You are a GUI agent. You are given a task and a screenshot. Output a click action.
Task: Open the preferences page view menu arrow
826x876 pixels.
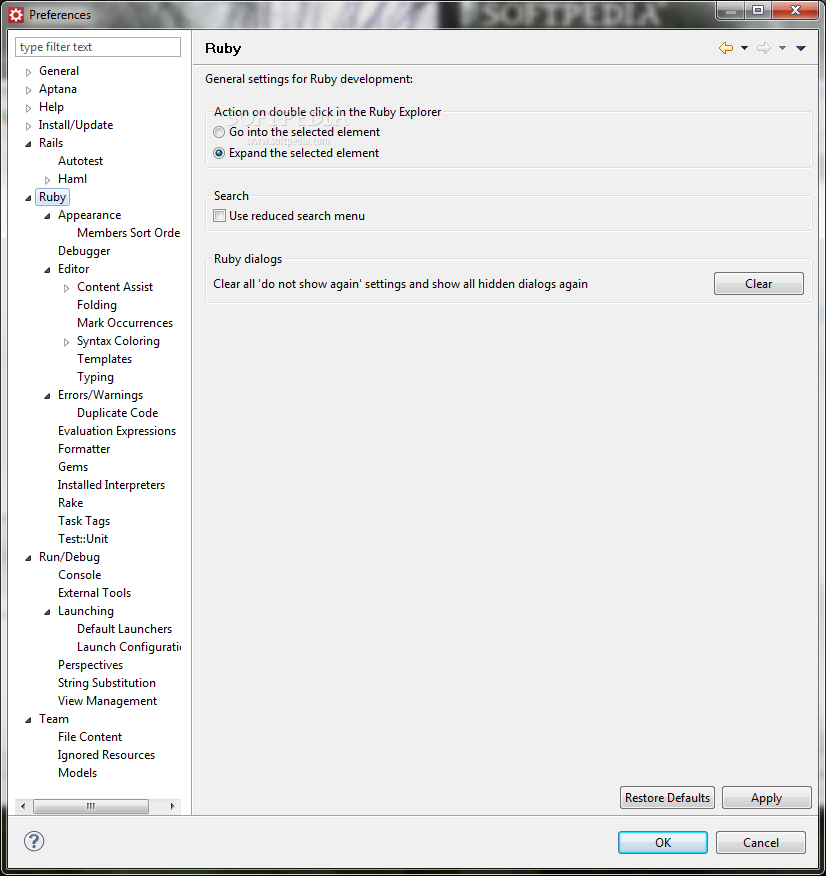tap(800, 48)
